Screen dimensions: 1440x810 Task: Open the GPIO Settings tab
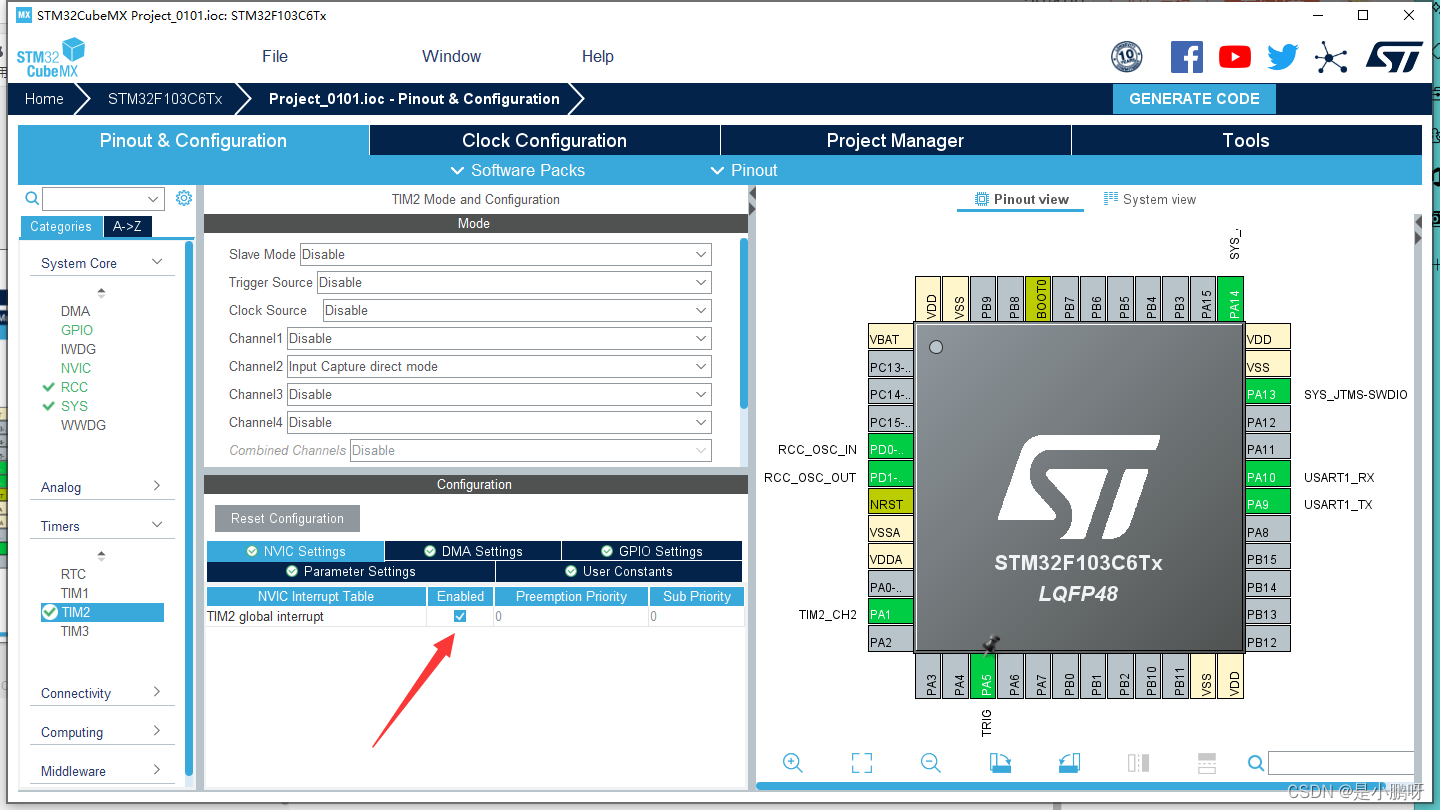(x=652, y=551)
